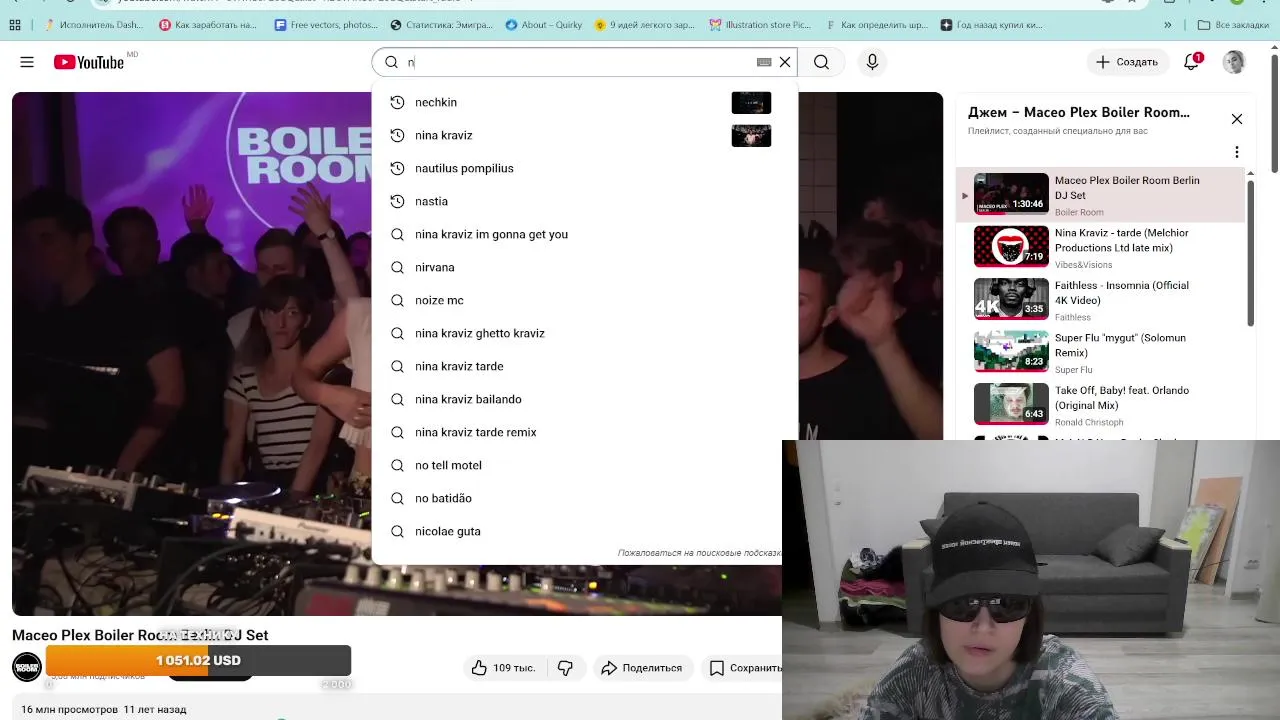This screenshot has width=1280, height=720.
Task: Expand the bookmarks overflow chevron
Action: [x=1168, y=25]
